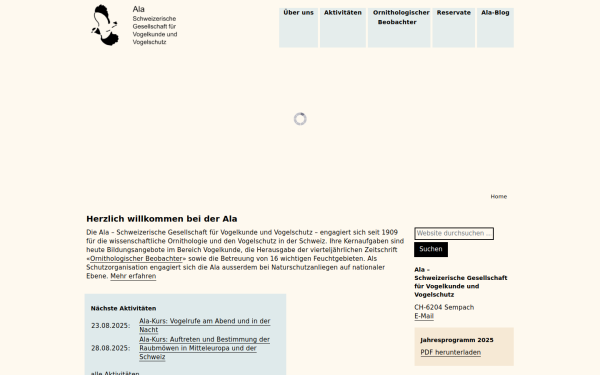Open Ala-Kurs: Vogelrufe am Abend link

205,325
